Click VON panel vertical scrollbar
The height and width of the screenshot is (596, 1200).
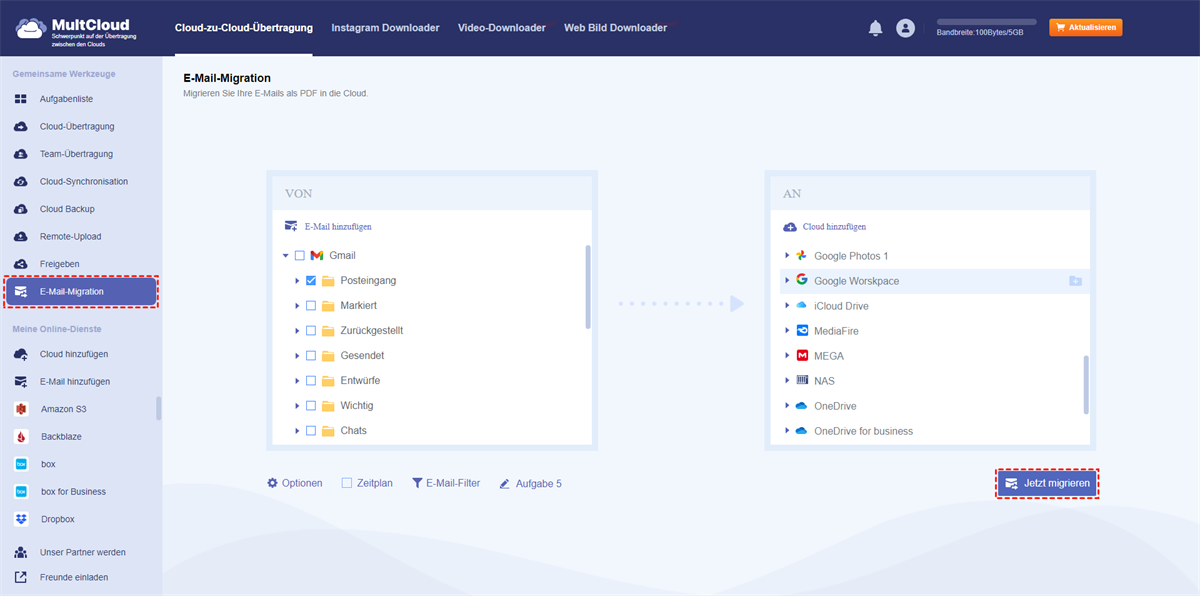pos(588,287)
